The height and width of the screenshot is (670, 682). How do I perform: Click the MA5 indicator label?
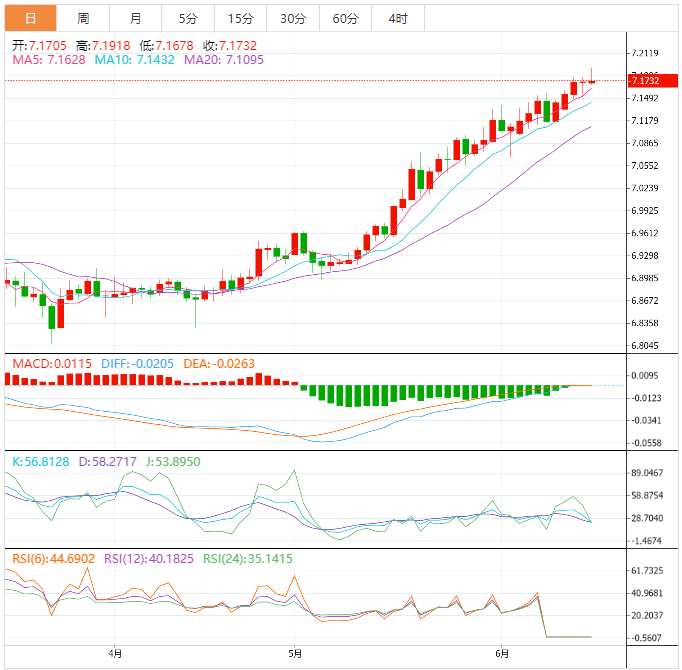tap(48, 60)
